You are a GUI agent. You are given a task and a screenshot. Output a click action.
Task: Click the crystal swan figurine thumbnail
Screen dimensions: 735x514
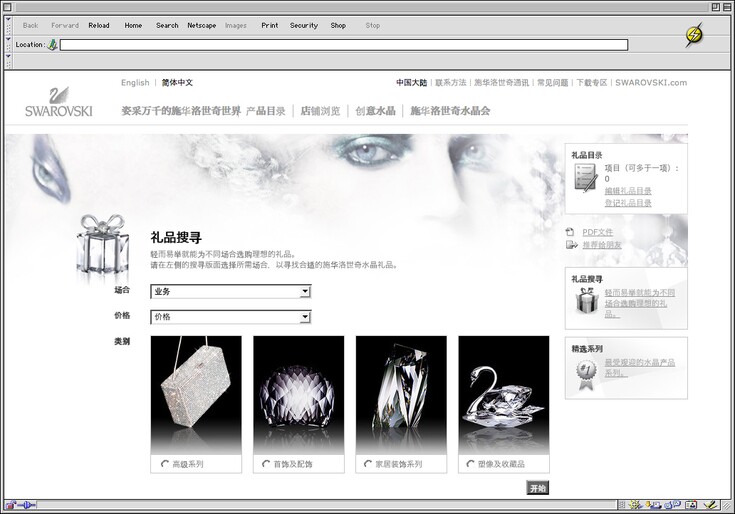[503, 395]
